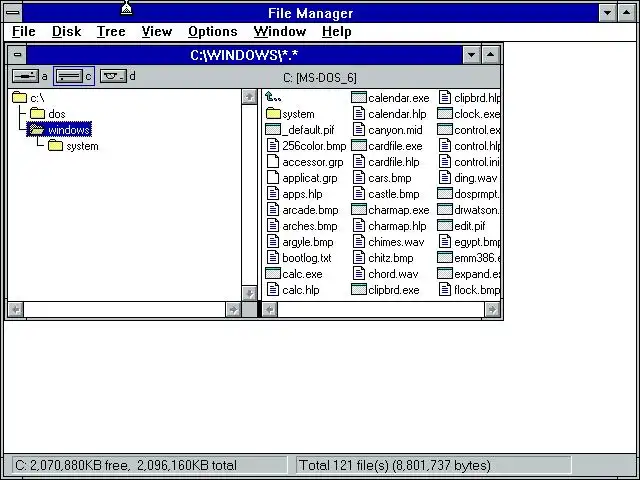Image resolution: width=640 pixels, height=480 pixels.
Task: Click chimes.wav file name
Action: click(396, 242)
